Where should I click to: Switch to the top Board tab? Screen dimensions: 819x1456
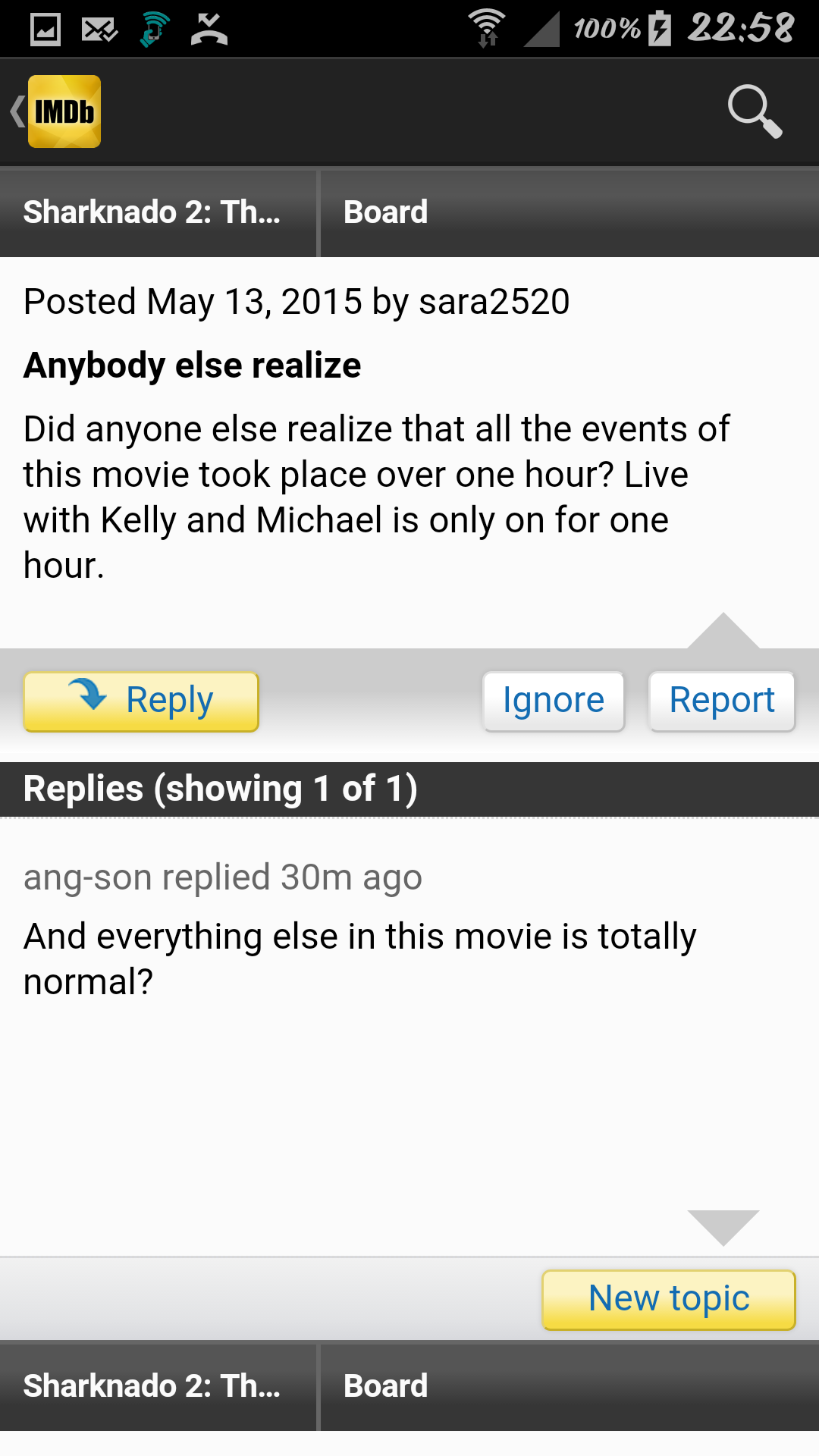click(x=569, y=212)
